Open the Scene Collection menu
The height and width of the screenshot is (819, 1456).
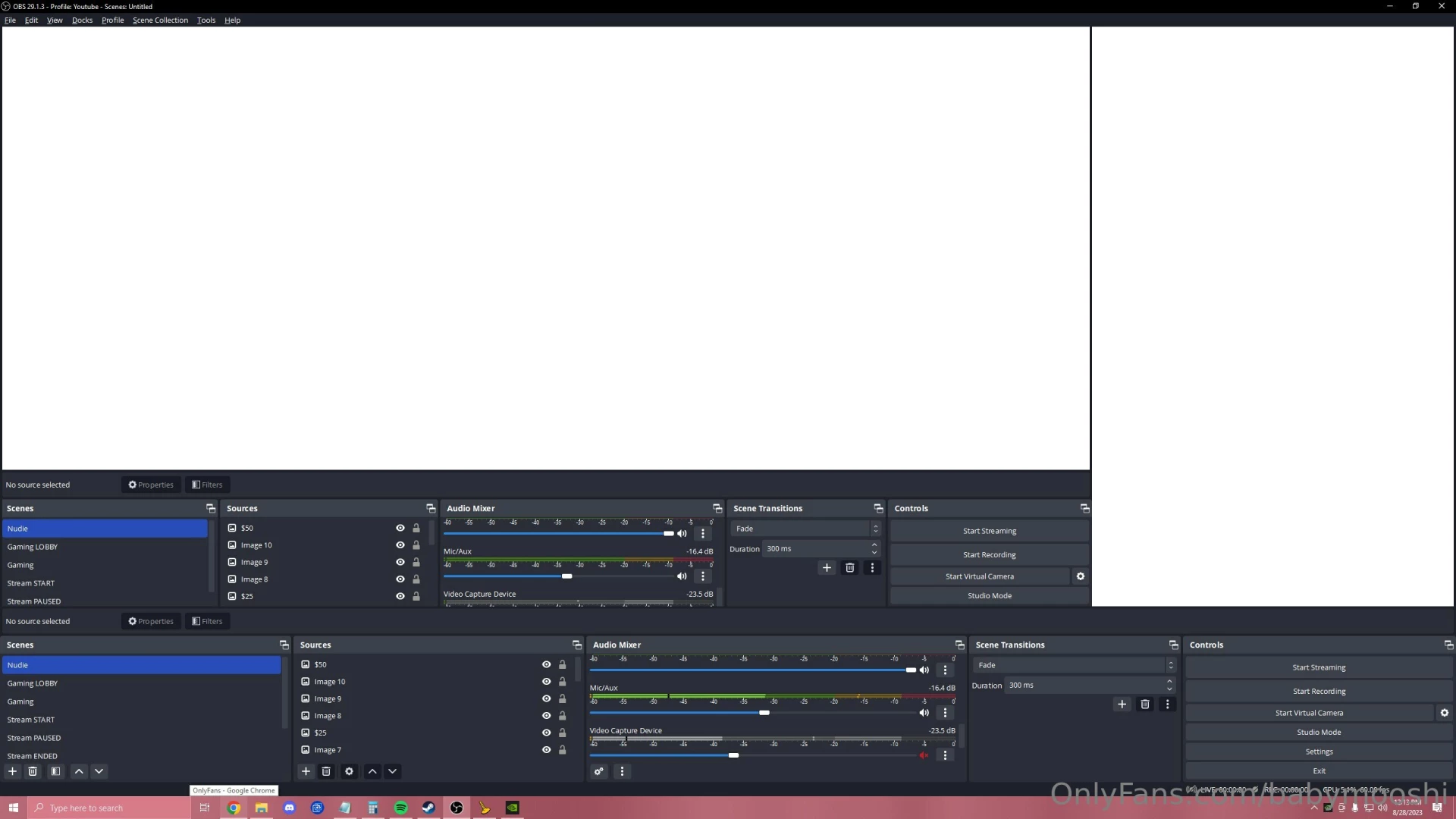pyautogui.click(x=160, y=20)
